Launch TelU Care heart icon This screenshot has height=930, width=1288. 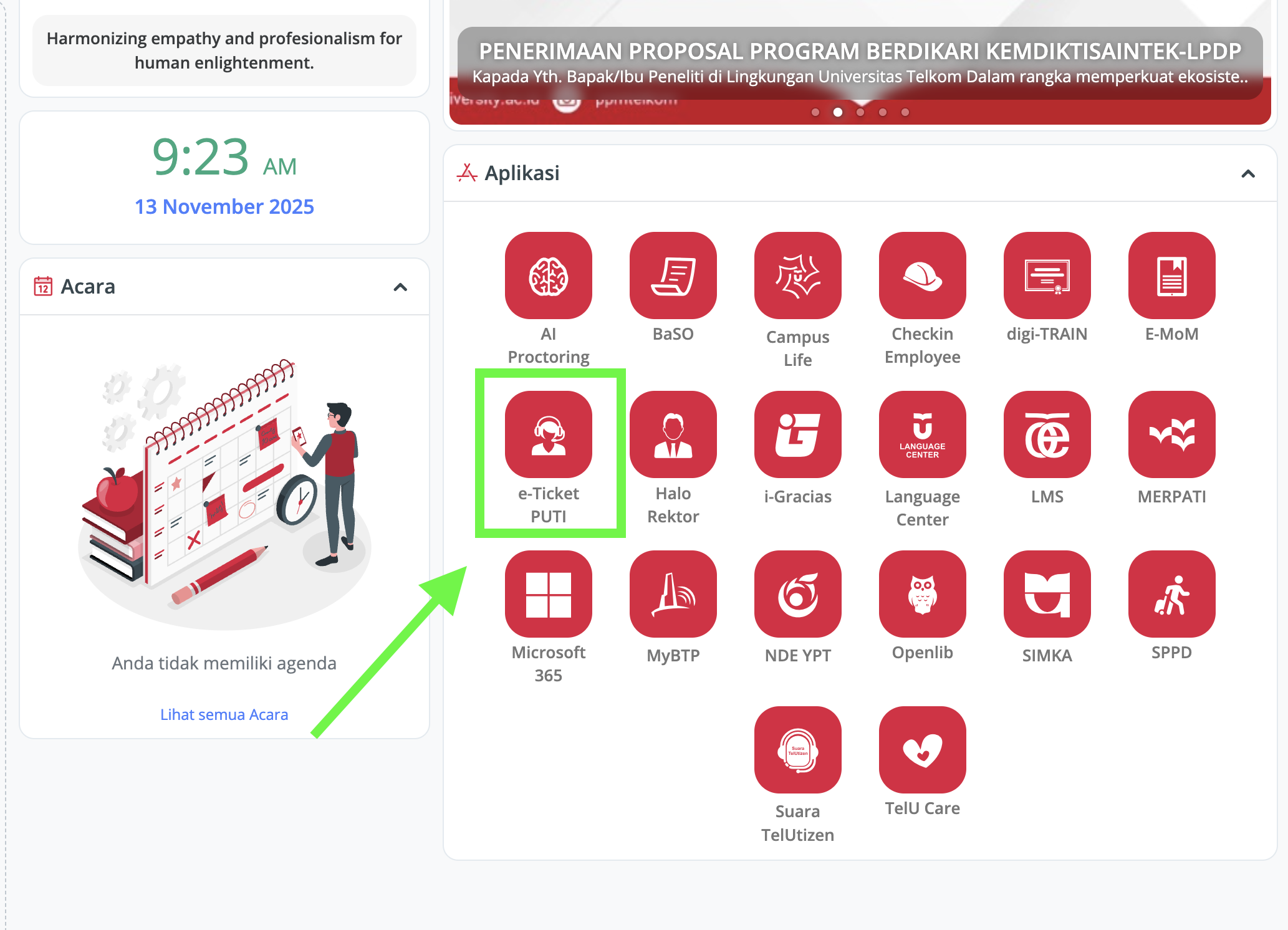point(922,750)
